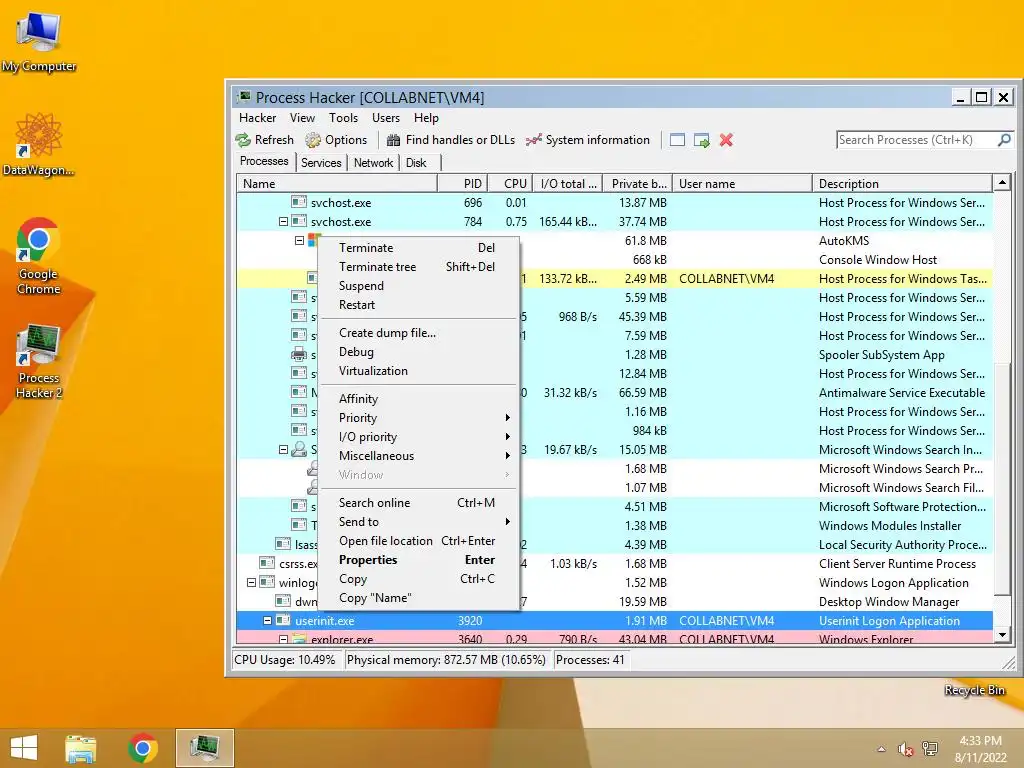Click the taskbar clock showing 4:33 PM
The width and height of the screenshot is (1024, 768).
point(980,748)
